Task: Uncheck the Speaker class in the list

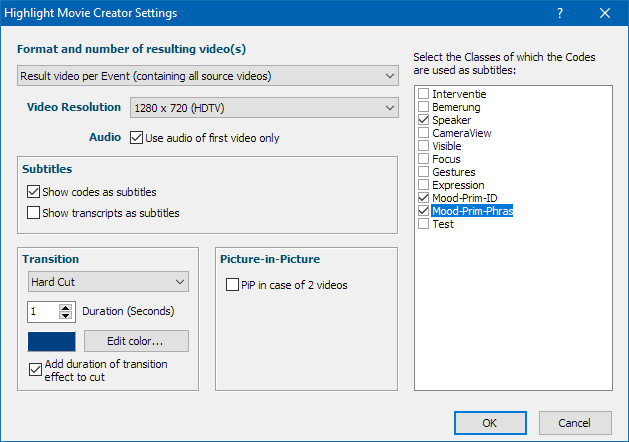Action: (424, 120)
